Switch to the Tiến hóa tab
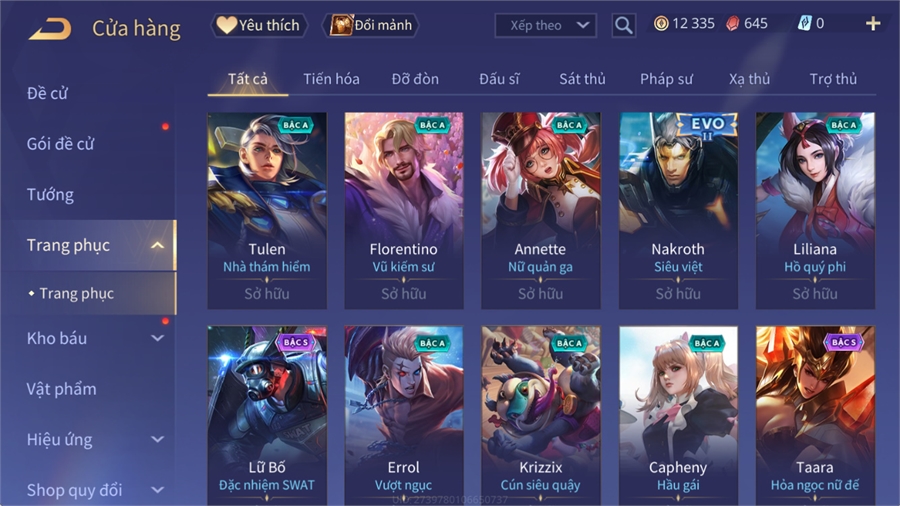 [331, 79]
